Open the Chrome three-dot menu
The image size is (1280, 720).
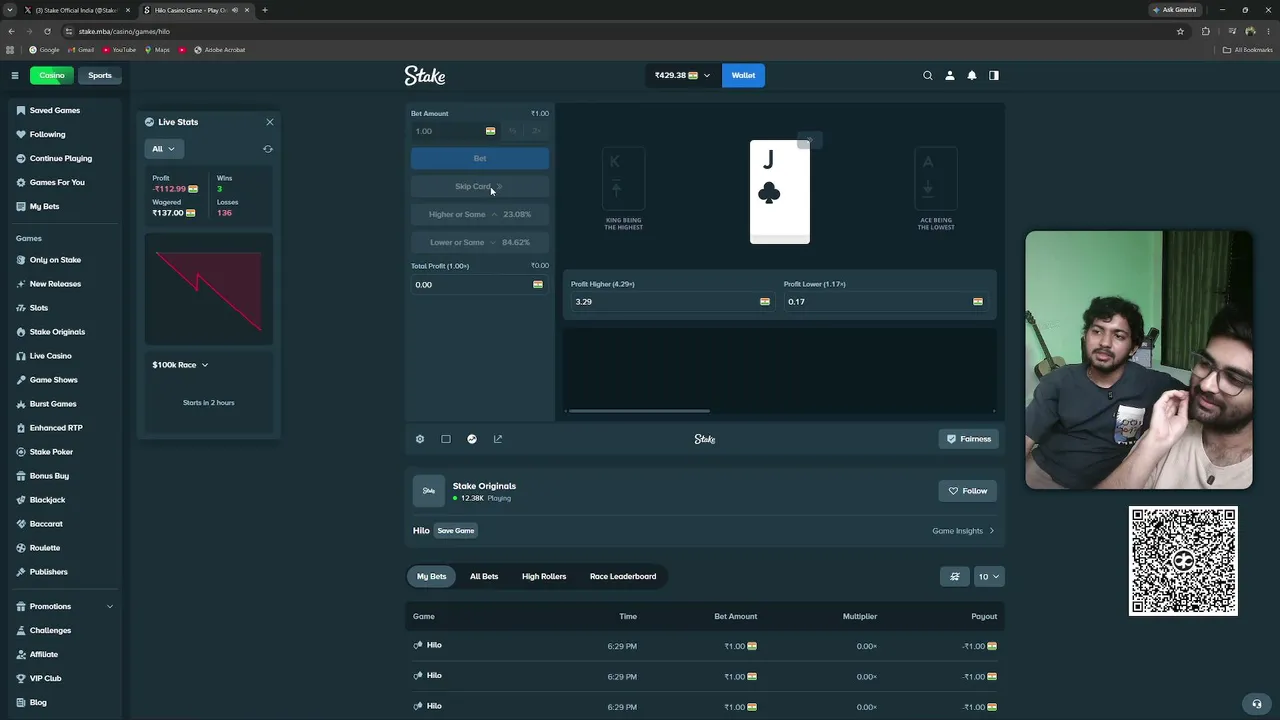coord(1267,31)
